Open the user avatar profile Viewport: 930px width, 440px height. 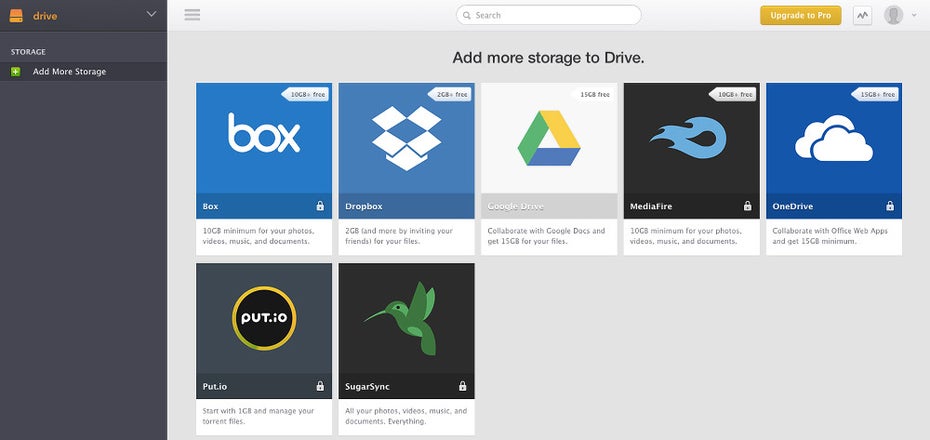[893, 15]
